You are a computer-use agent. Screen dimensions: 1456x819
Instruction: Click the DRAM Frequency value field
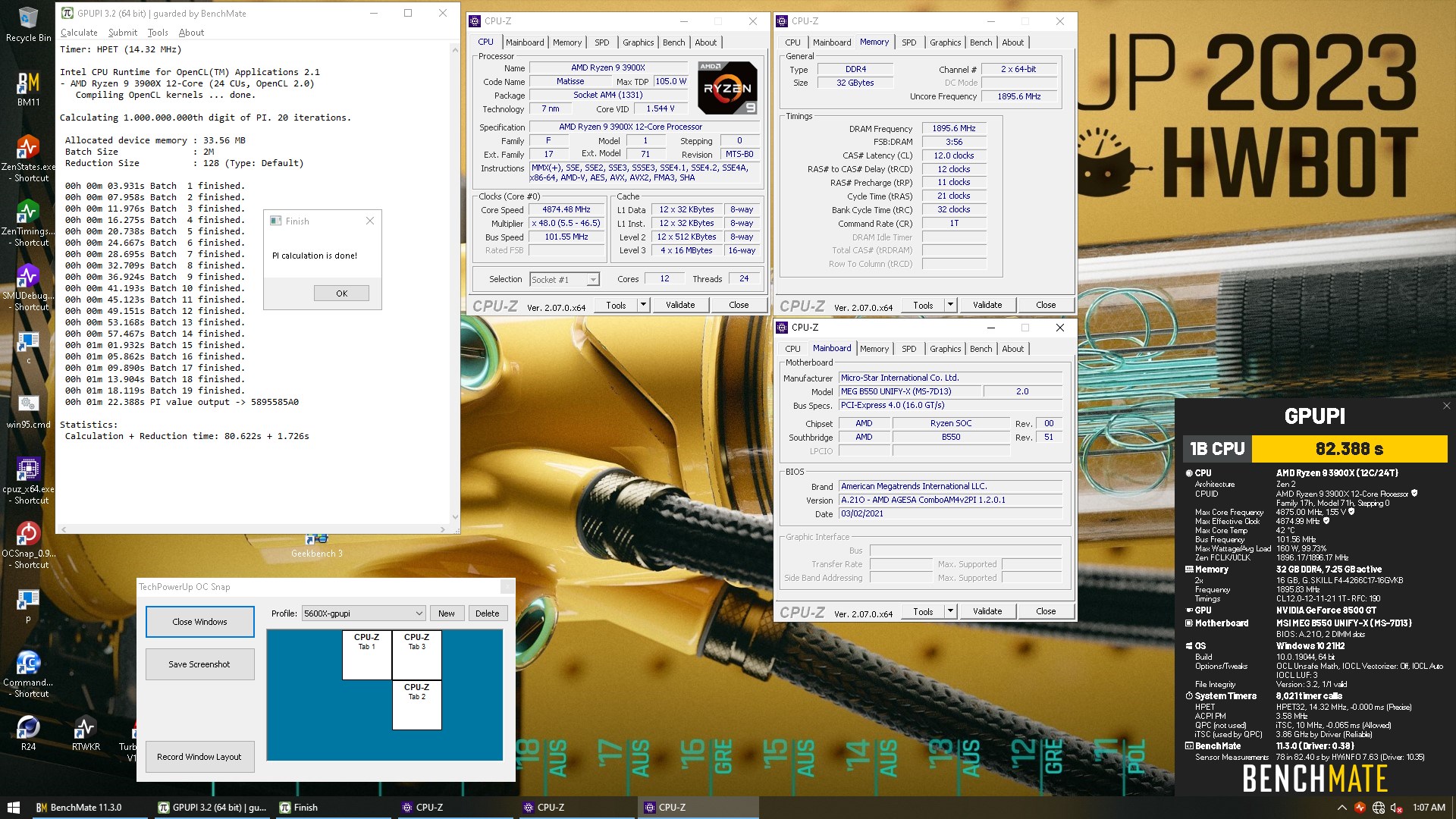click(x=954, y=129)
